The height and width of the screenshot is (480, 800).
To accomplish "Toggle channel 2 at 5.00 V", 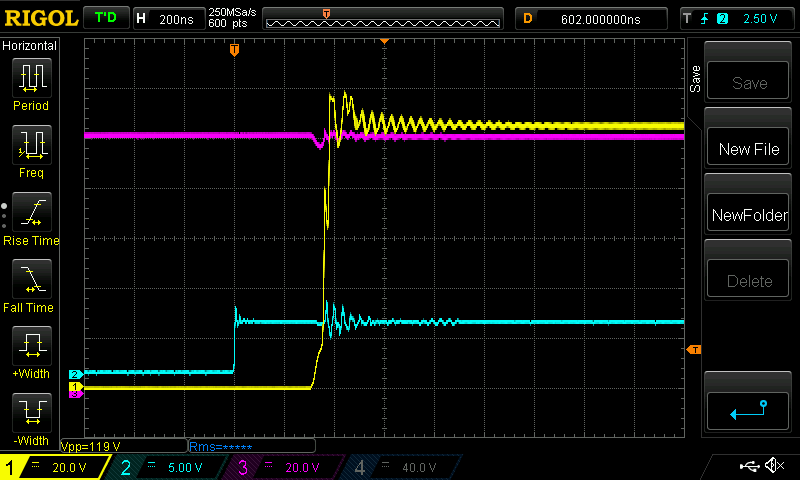I will click(168, 467).
